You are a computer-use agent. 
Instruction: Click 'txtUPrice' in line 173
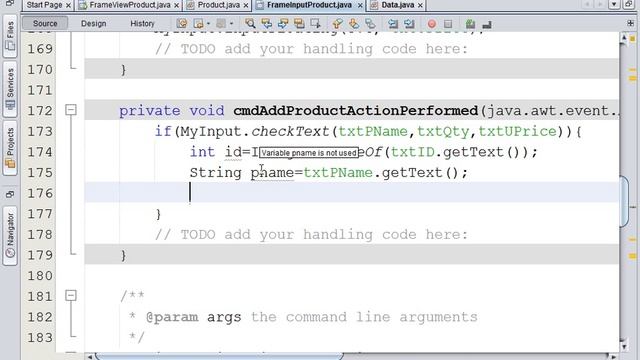(517, 131)
